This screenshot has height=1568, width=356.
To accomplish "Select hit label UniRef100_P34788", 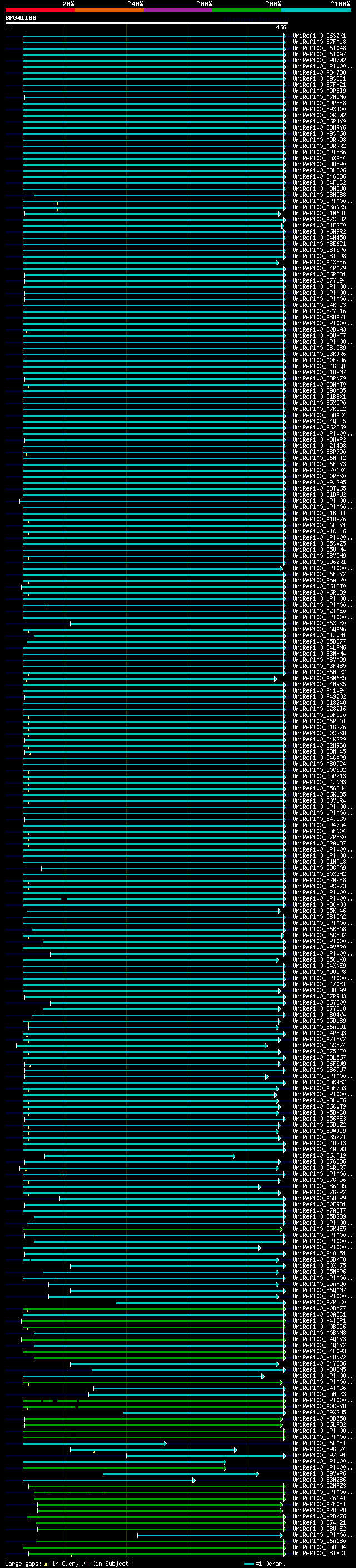I will [319, 72].
